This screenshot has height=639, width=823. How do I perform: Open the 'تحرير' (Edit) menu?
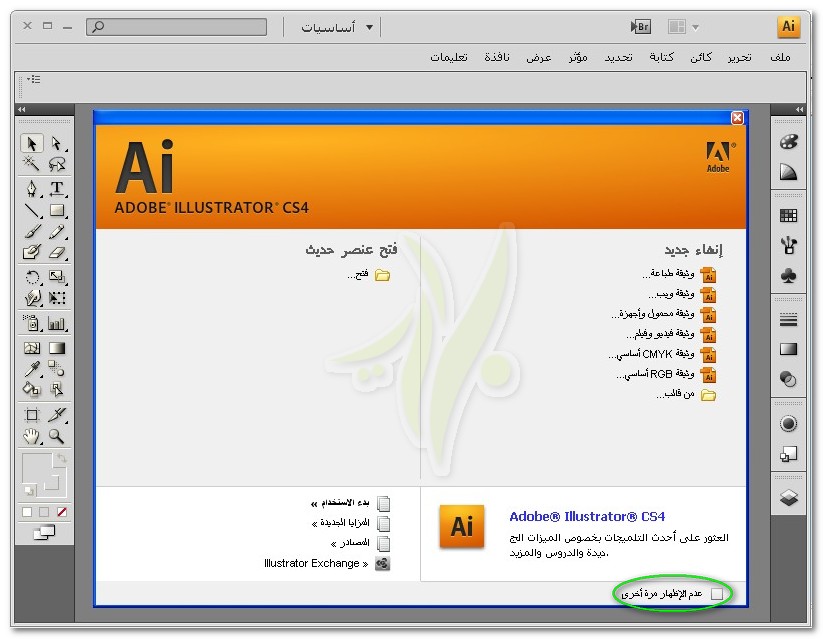[x=740, y=57]
